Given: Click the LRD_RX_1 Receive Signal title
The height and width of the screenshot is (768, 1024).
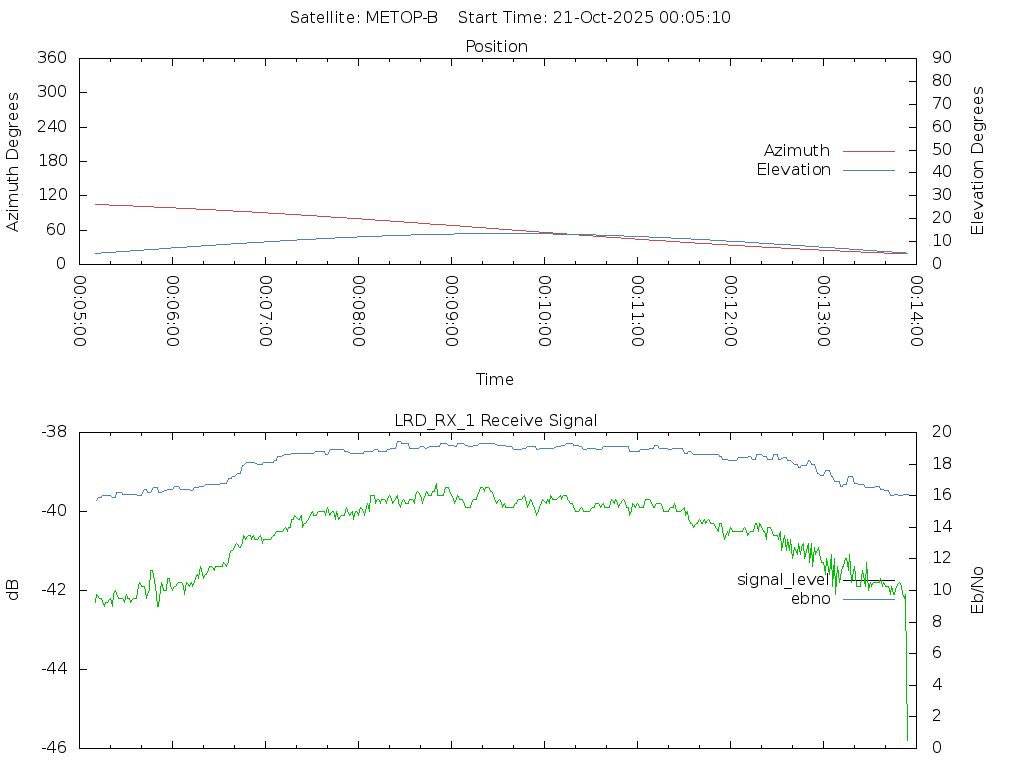Looking at the screenshot, I should click(496, 420).
